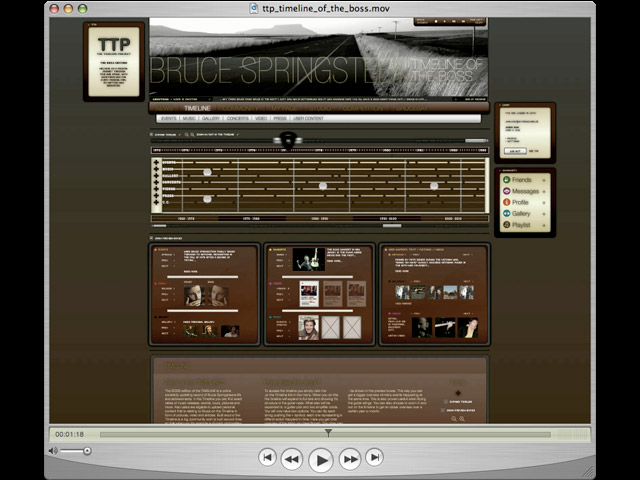Click the 2000-2010 decade bar segment
This screenshot has height=480, width=640.
[x=453, y=219]
